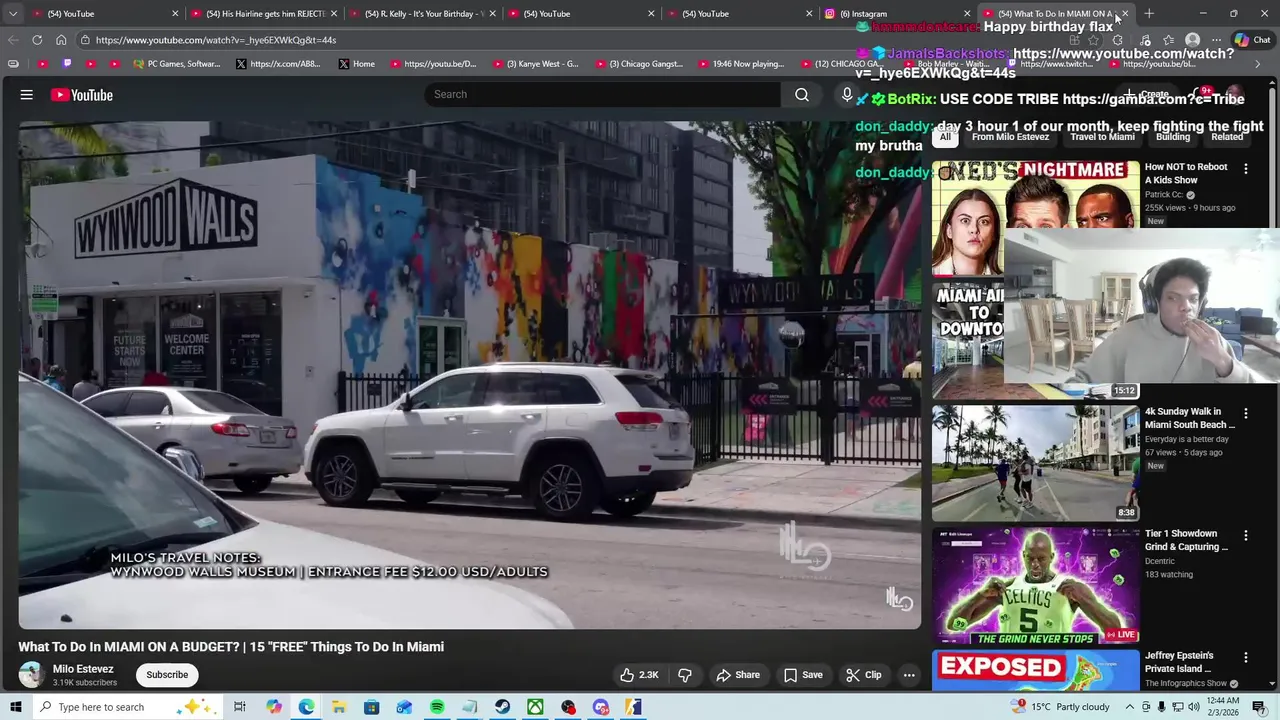Screen dimensions: 1280x720
Task: Open '4k Sunday Walk in Miami South Beach' thumbnail
Action: point(1035,463)
